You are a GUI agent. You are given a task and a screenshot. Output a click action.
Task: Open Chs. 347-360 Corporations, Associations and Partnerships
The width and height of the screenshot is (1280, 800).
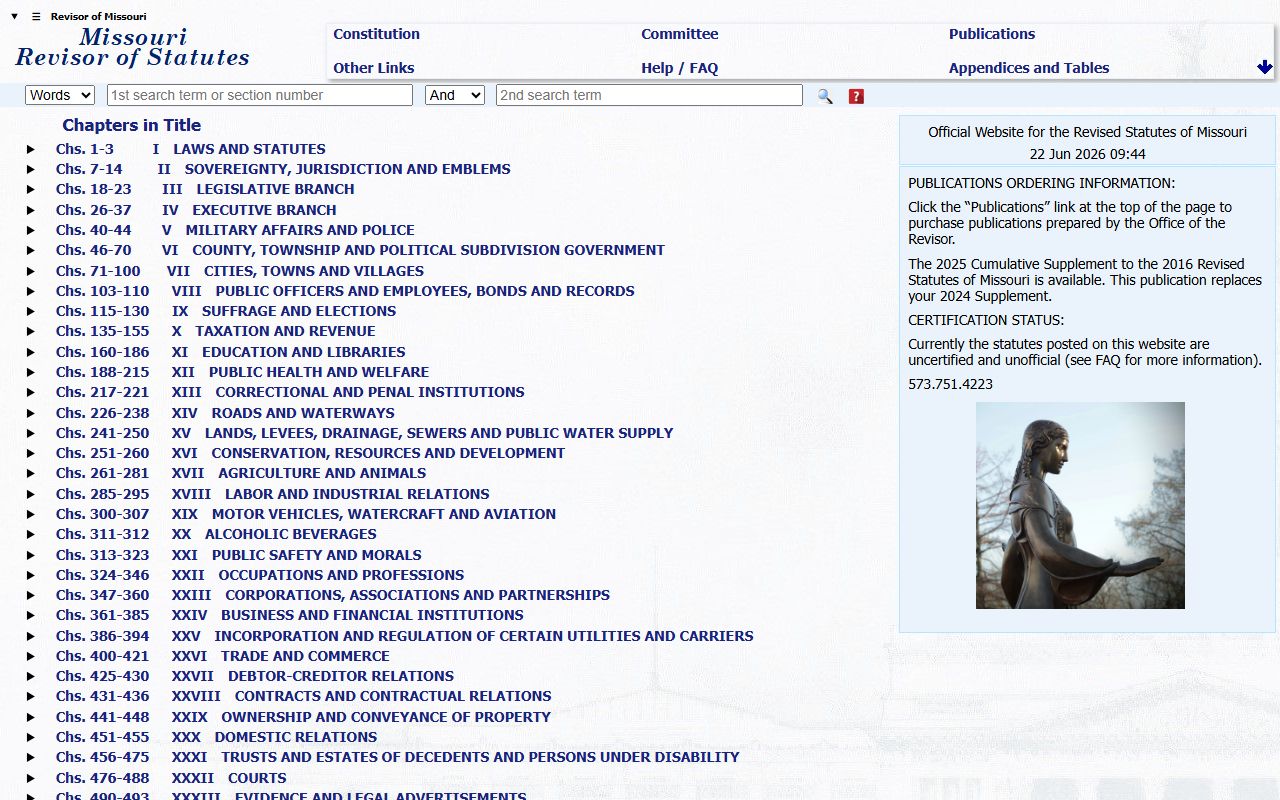point(333,595)
